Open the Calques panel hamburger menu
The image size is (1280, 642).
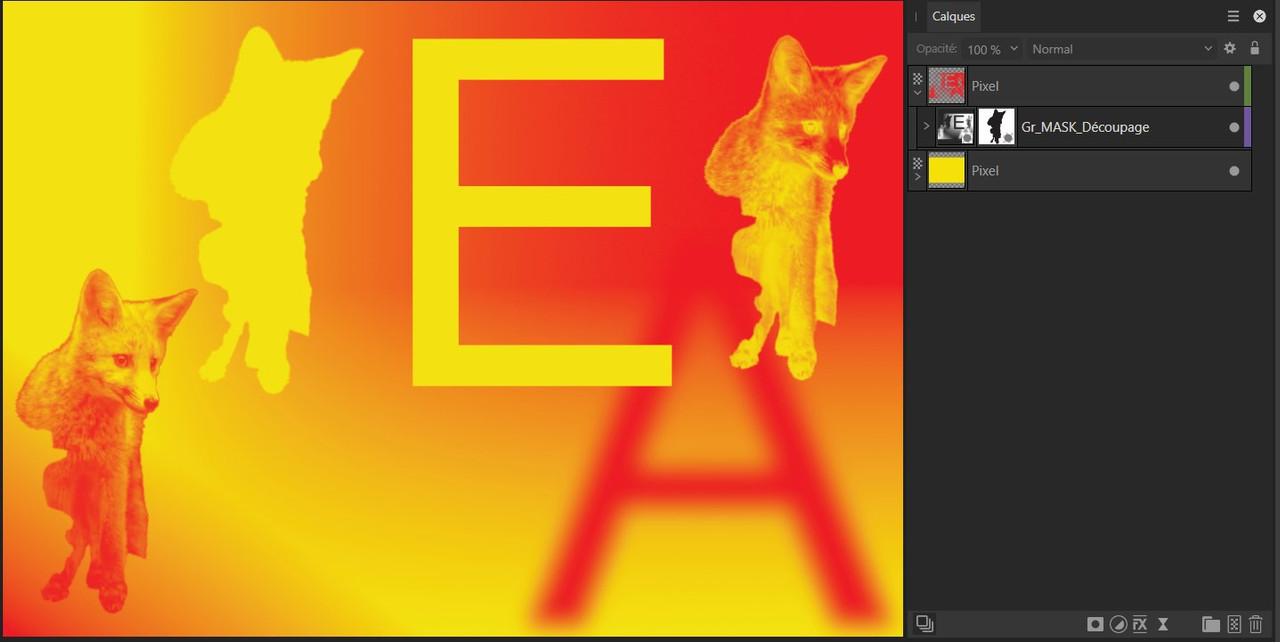coord(1234,16)
